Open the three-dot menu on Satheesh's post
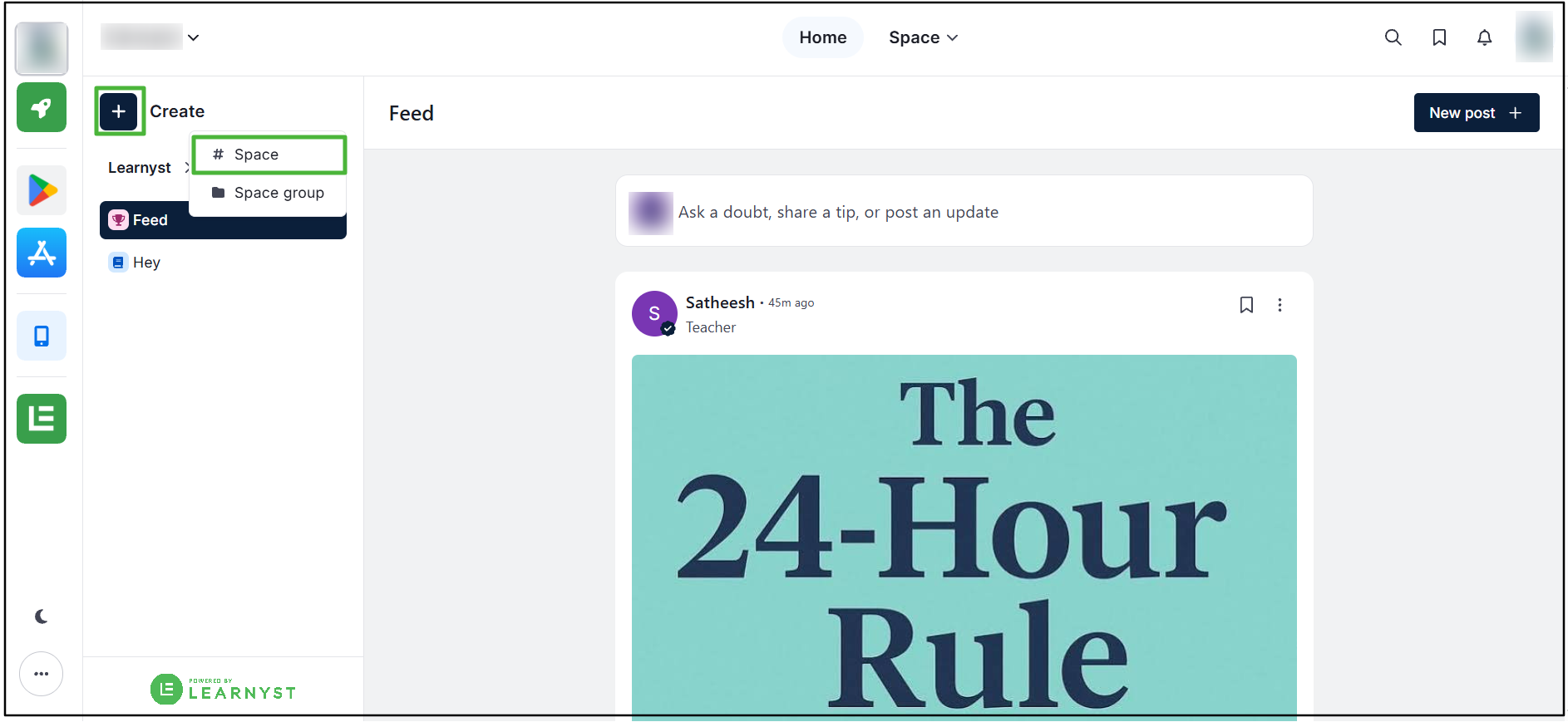This screenshot has height=722, width=1568. [1280, 305]
